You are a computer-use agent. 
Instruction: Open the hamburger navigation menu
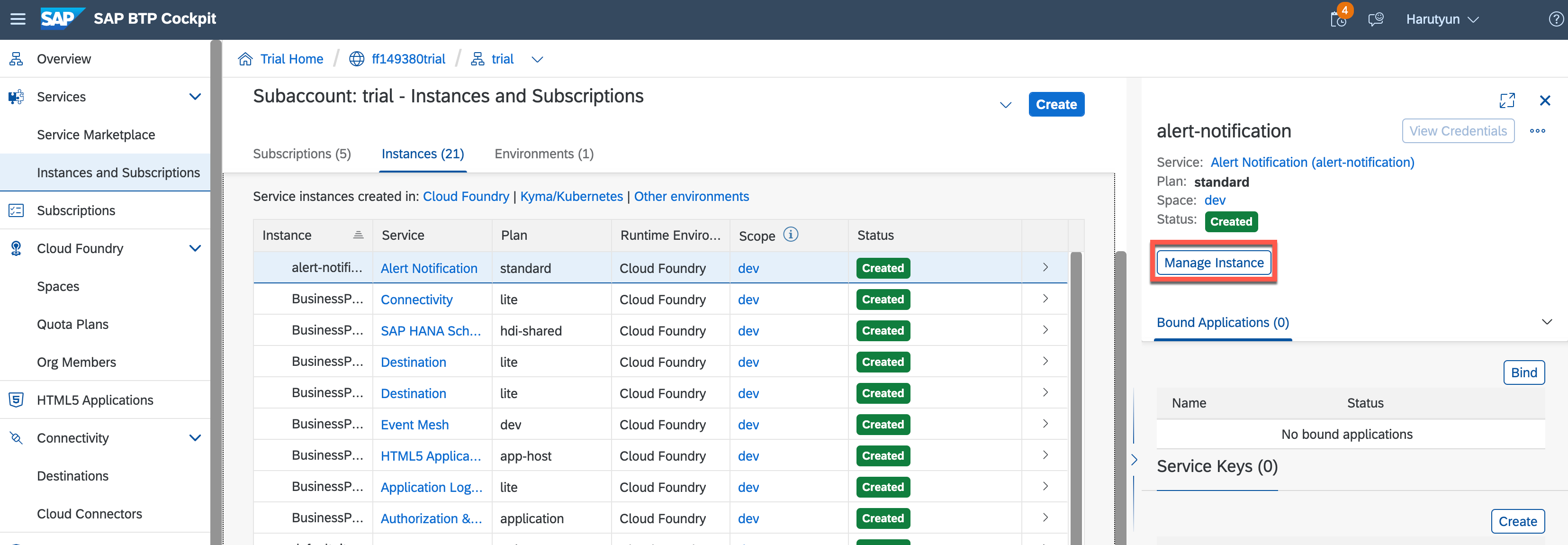pos(18,19)
